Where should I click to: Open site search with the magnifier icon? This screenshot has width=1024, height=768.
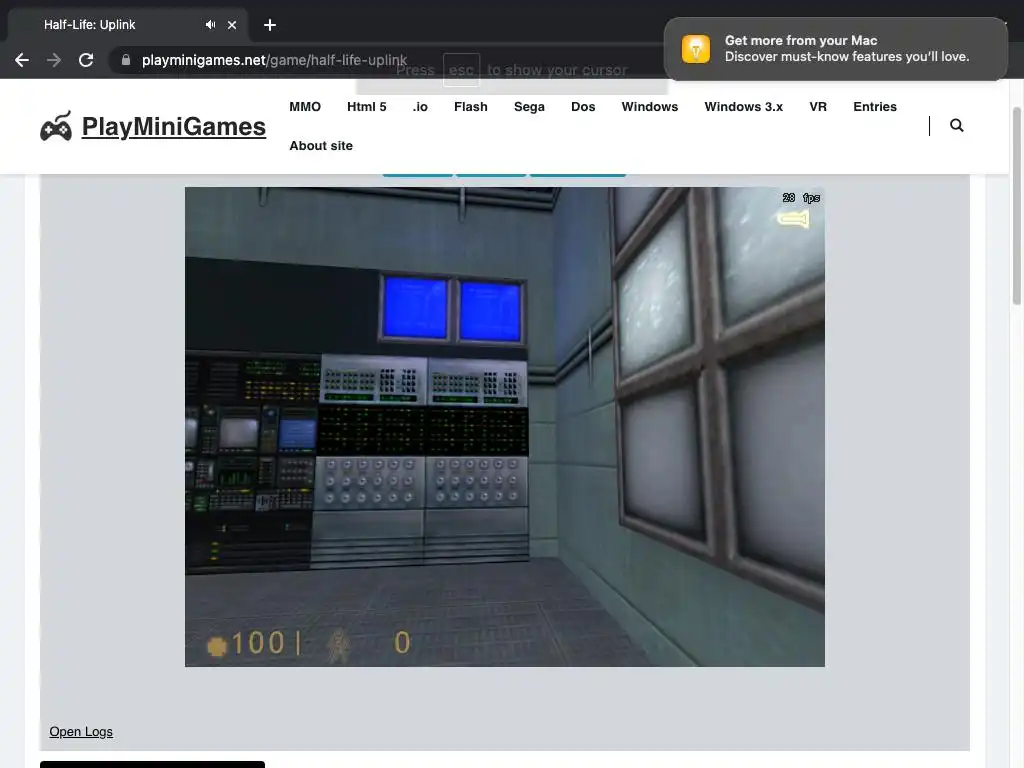click(957, 125)
